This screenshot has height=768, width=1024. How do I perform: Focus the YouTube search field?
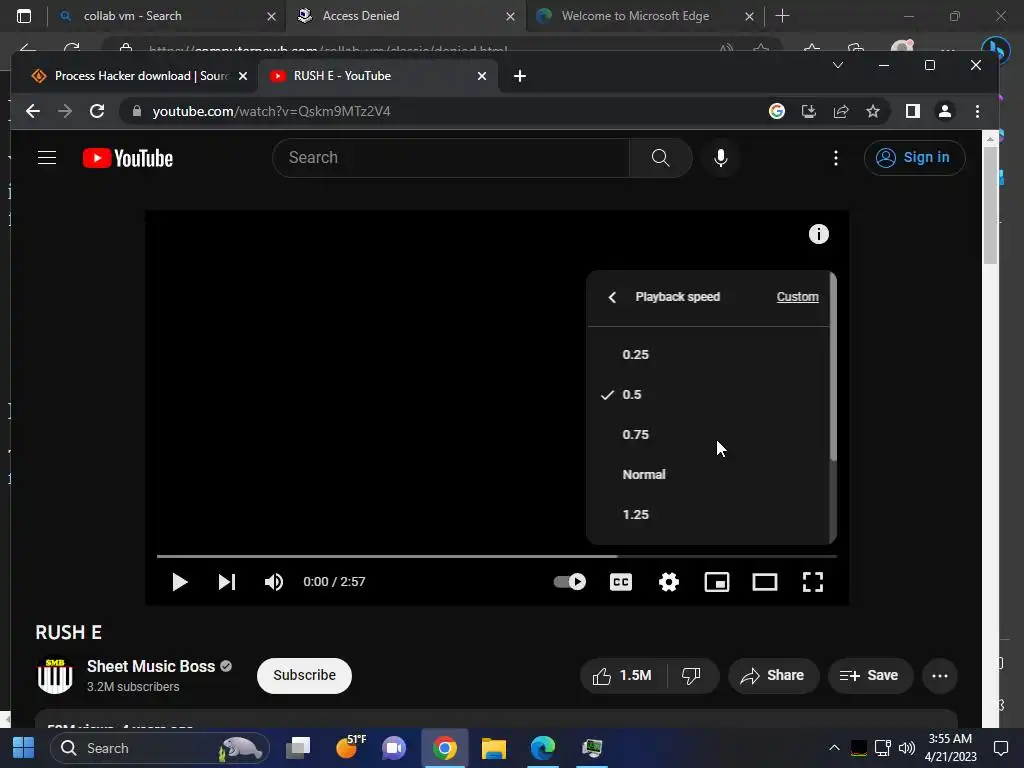point(451,157)
